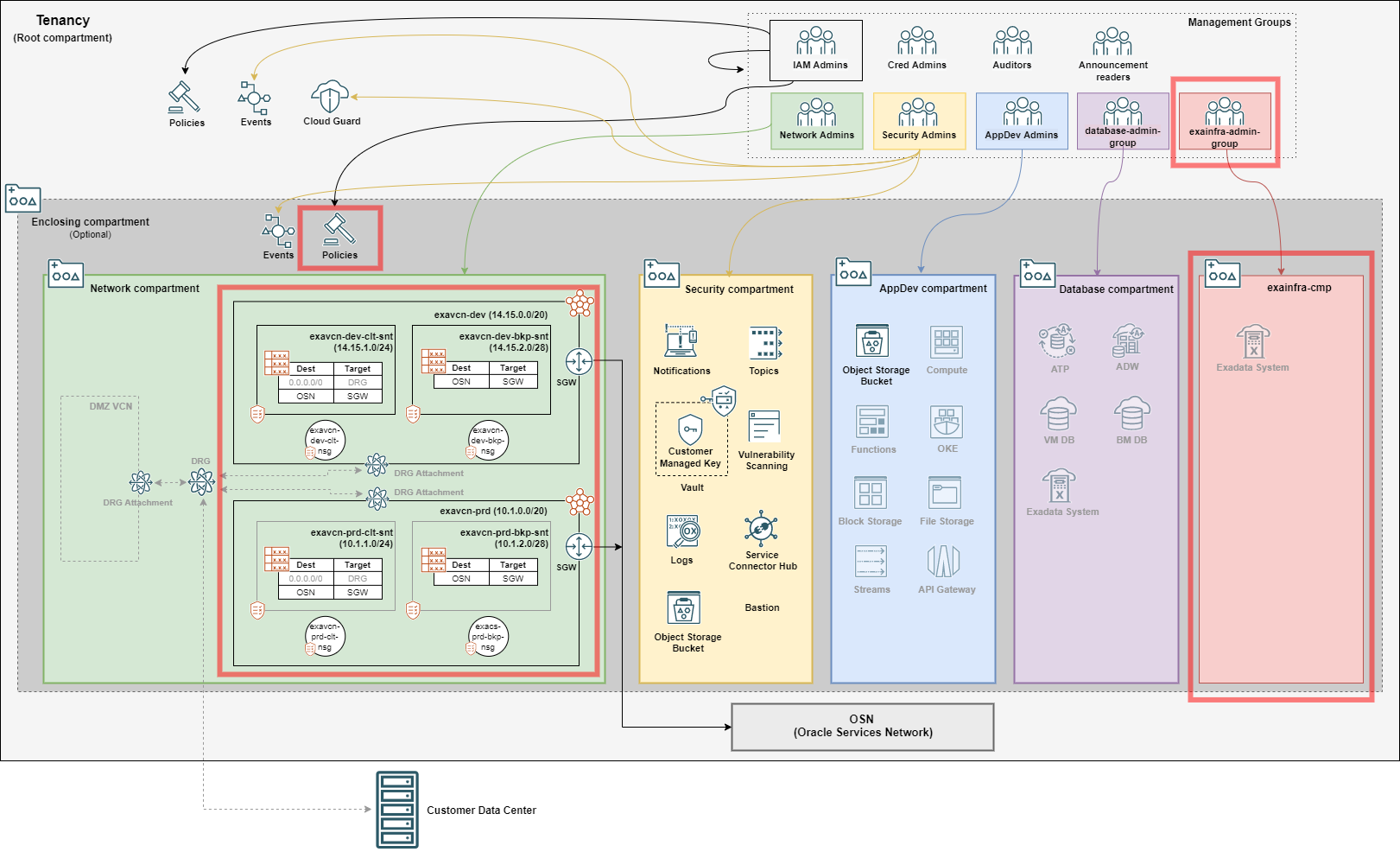Screen dimensions: 1400x852
Task: Select the Compute icon
Action: point(947,342)
